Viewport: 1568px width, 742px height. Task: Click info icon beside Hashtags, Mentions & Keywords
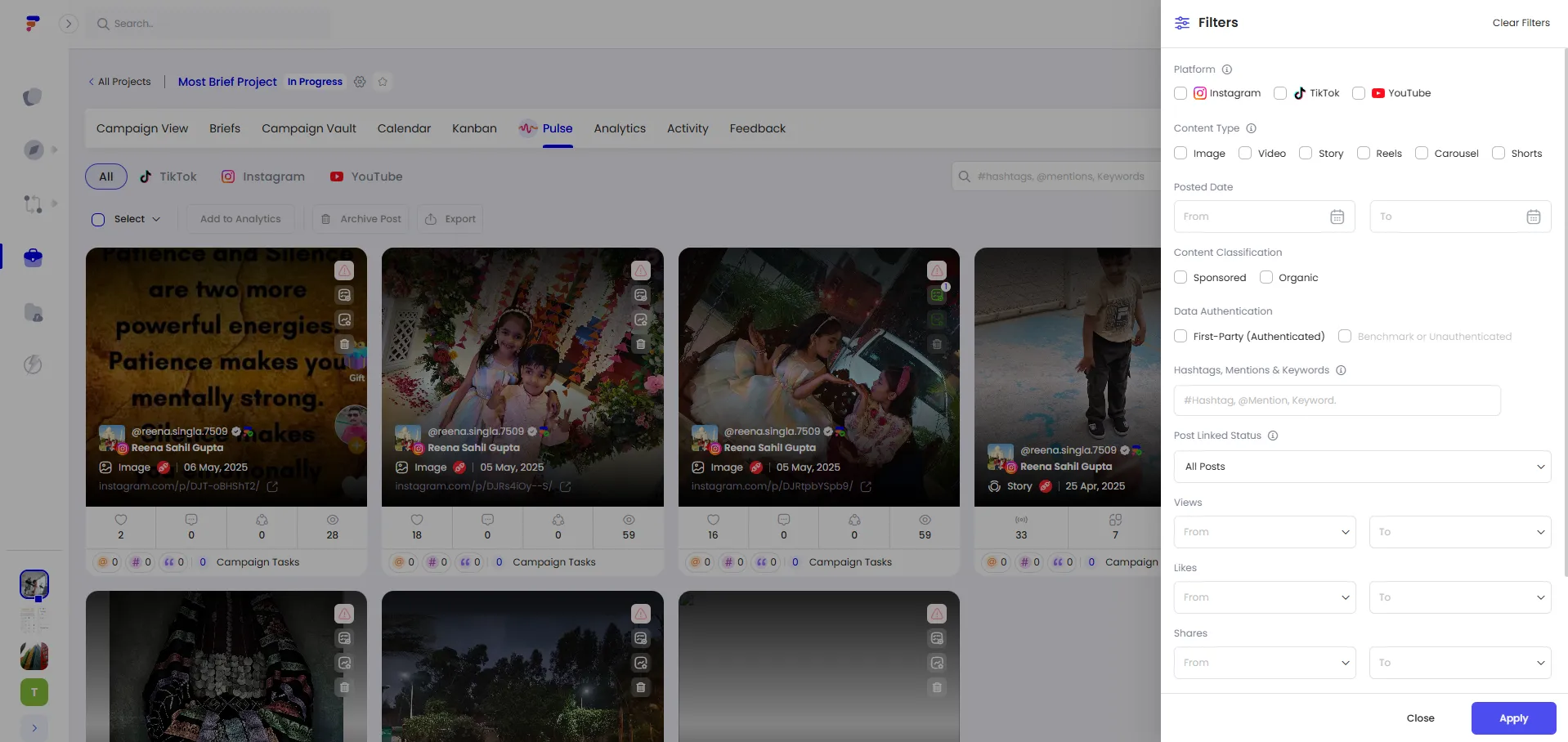1341,370
